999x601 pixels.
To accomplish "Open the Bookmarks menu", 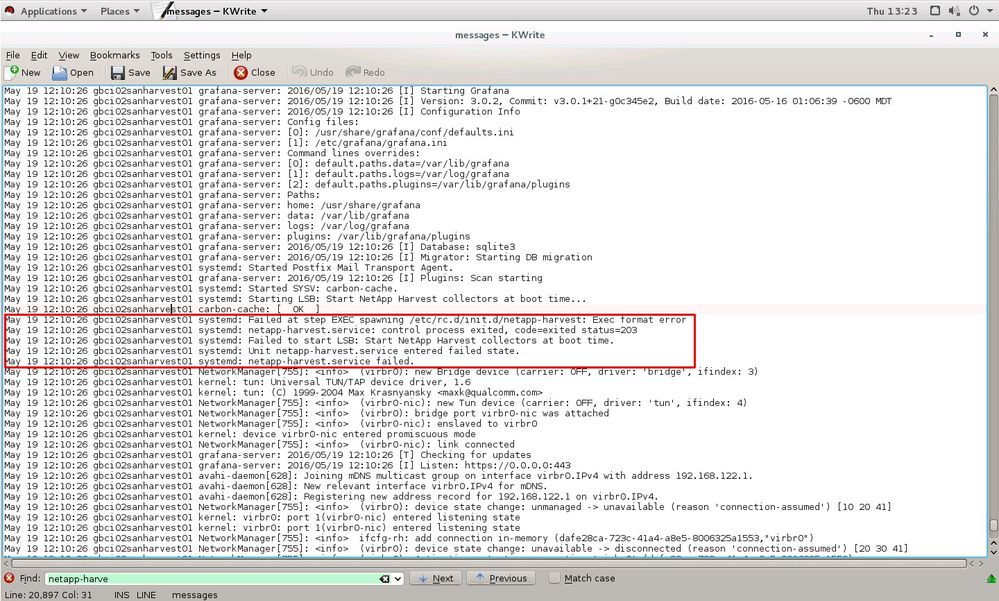I will click(x=115, y=55).
